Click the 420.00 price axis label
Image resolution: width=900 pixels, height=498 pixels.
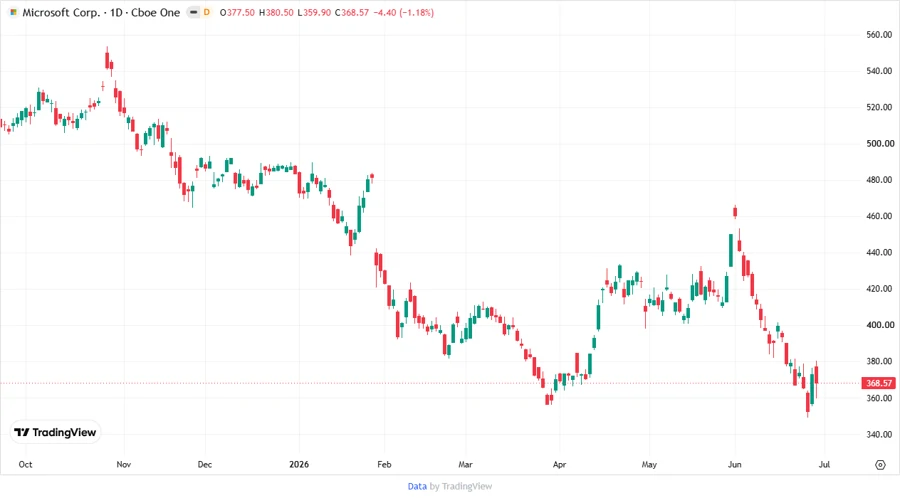click(879, 289)
